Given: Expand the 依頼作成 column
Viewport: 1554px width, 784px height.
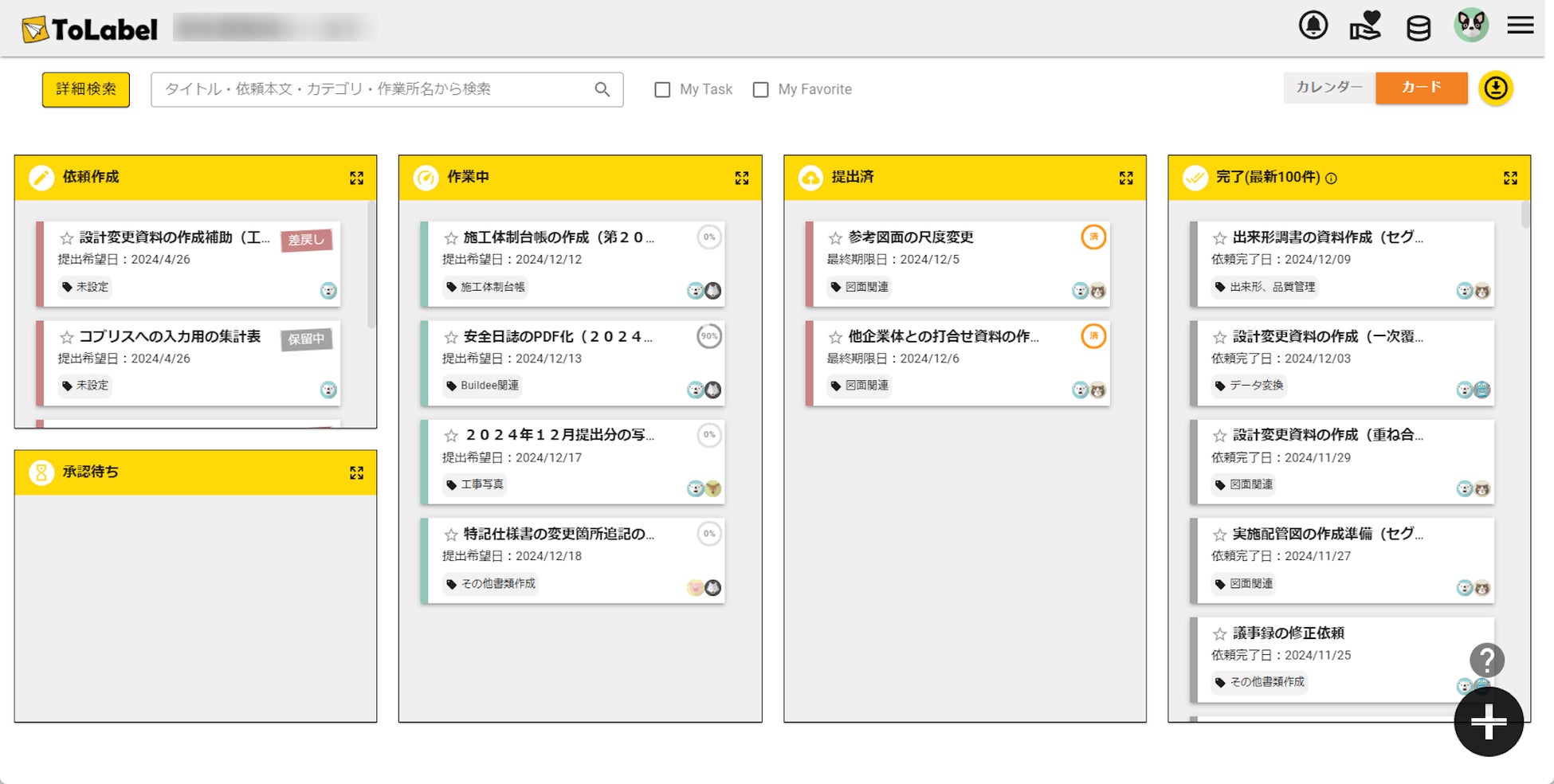Looking at the screenshot, I should 356,178.
